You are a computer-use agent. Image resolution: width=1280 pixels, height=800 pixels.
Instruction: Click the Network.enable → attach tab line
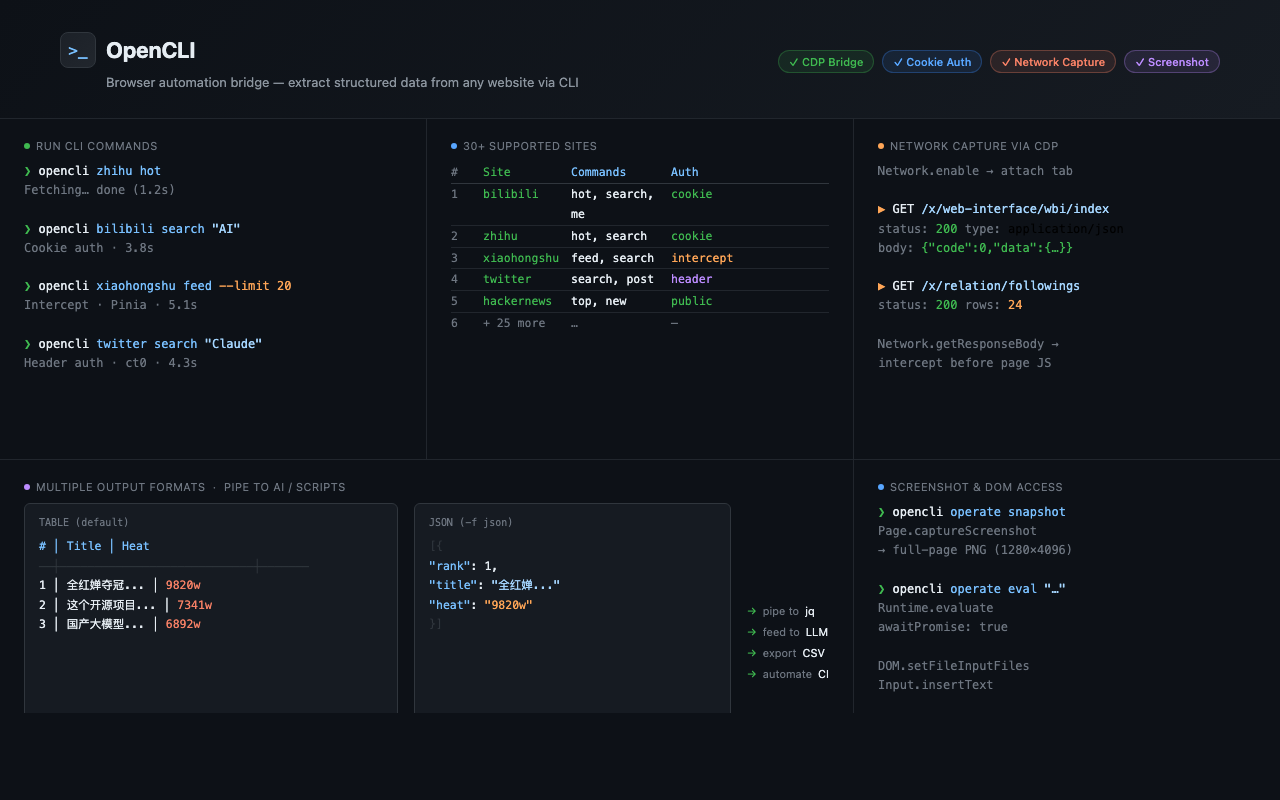(x=975, y=171)
